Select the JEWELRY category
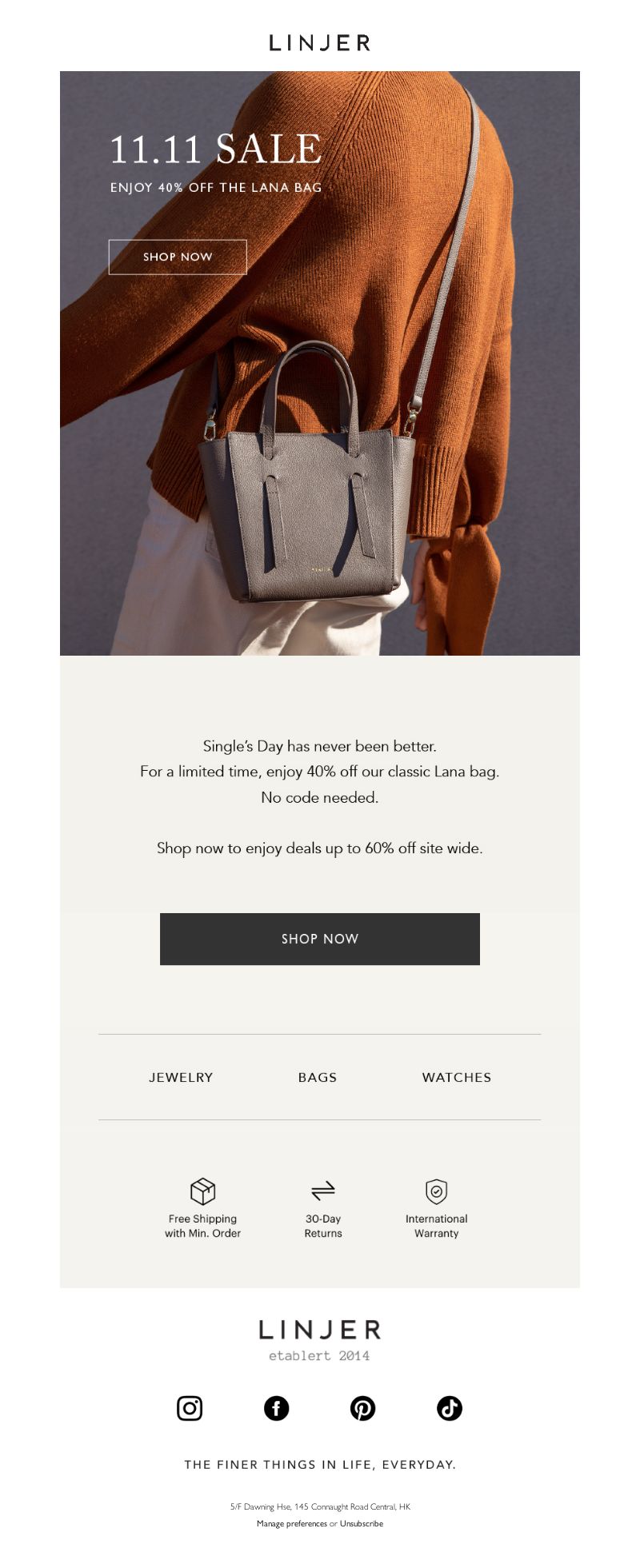Viewport: 640px width, 1568px height. click(181, 1077)
